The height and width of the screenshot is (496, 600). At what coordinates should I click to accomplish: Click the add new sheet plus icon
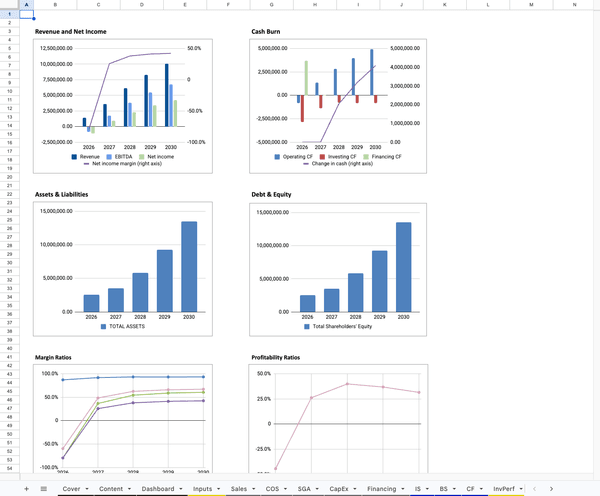(x=26, y=488)
